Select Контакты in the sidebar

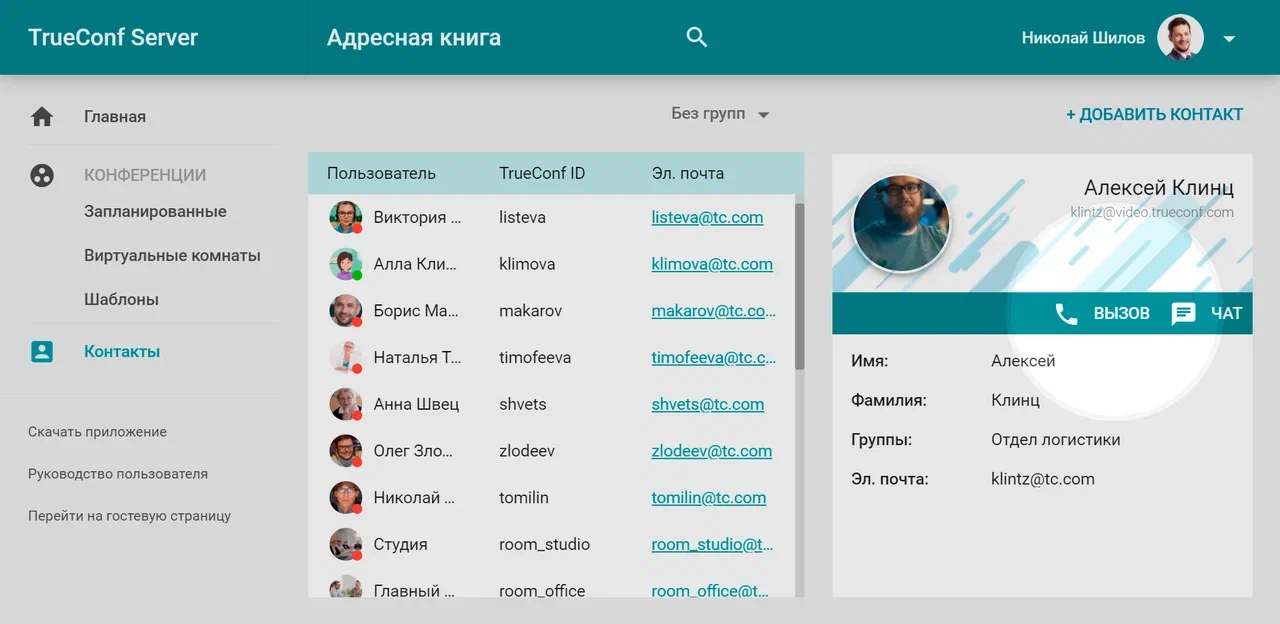coord(122,352)
